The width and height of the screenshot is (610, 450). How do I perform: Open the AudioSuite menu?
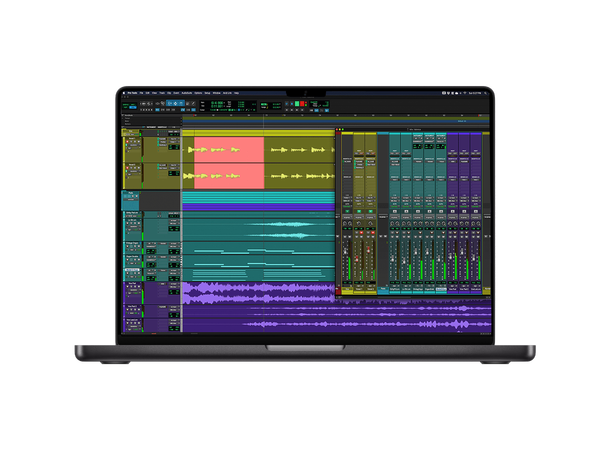click(187, 93)
